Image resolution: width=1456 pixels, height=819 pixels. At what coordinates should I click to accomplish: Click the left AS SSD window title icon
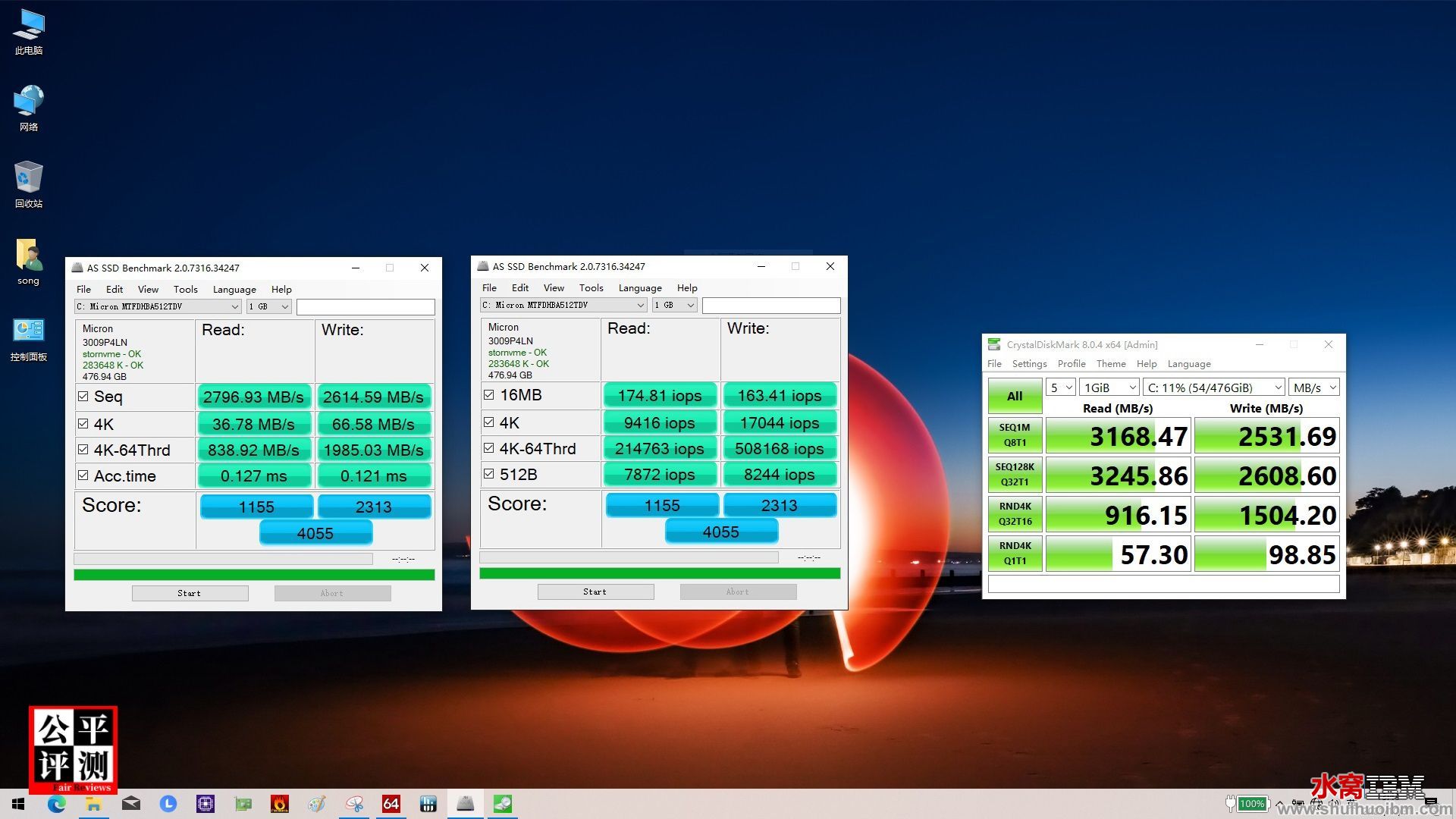pos(77,268)
